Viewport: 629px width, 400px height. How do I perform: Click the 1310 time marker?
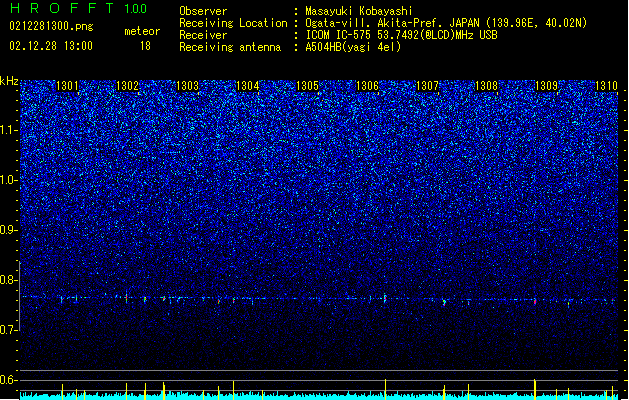coord(606,86)
